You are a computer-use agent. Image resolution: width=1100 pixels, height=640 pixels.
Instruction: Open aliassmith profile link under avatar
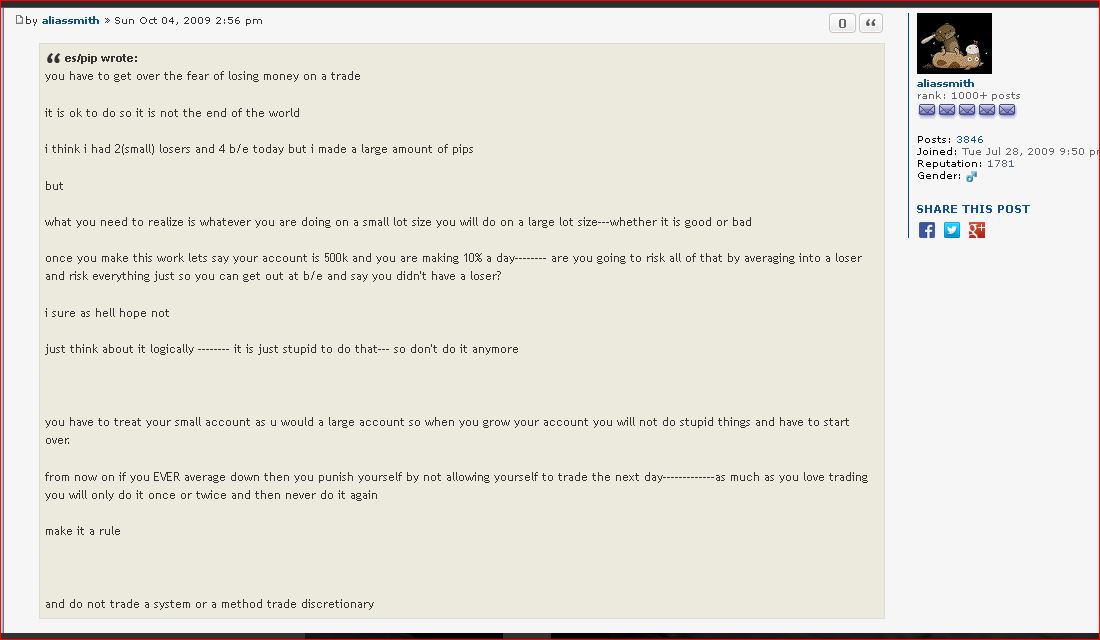tap(945, 84)
